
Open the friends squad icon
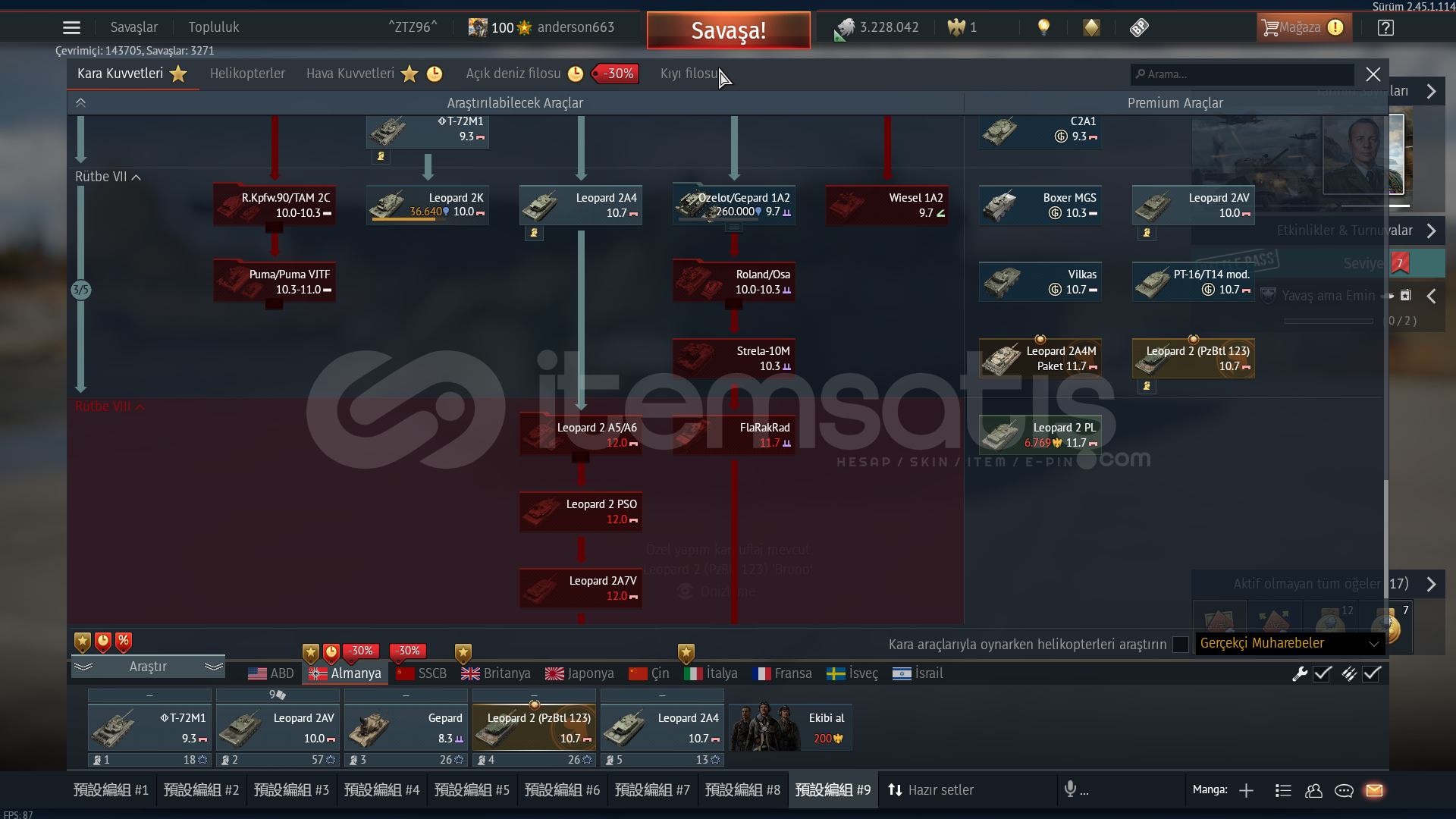tap(1313, 790)
